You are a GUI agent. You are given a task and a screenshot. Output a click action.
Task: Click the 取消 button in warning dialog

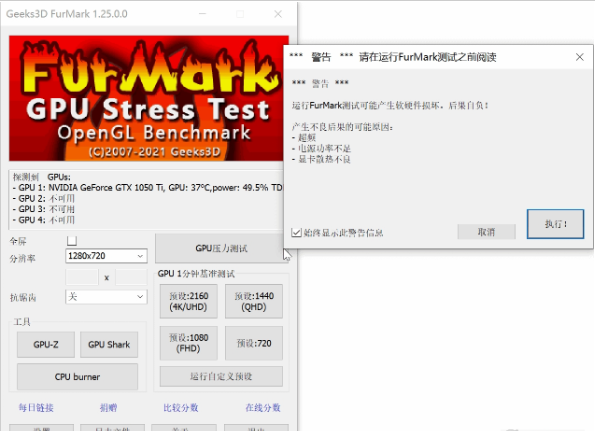[x=486, y=232]
